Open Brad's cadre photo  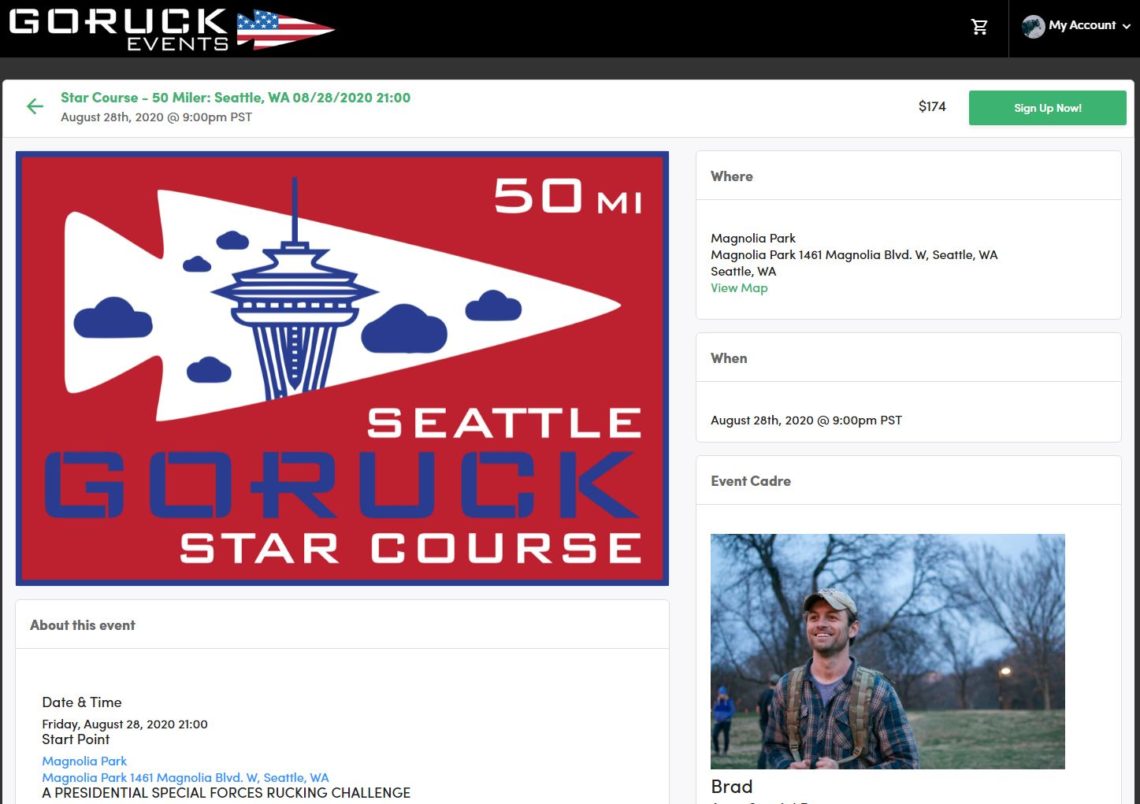click(x=888, y=651)
